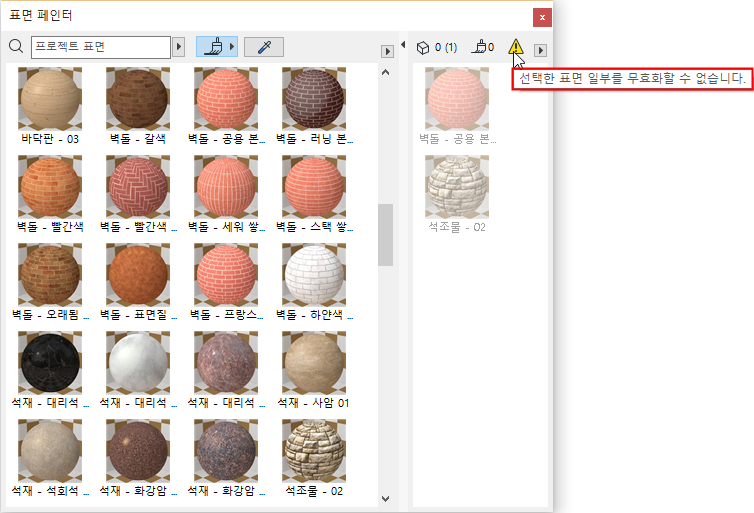
Task: Select the 벽돌 - 갈색 surface
Action: click(x=138, y=106)
